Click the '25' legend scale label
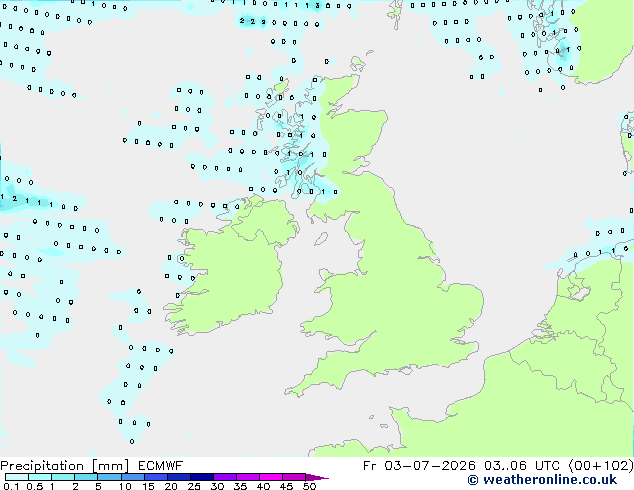Image resolution: width=634 pixels, height=490 pixels. 194,486
